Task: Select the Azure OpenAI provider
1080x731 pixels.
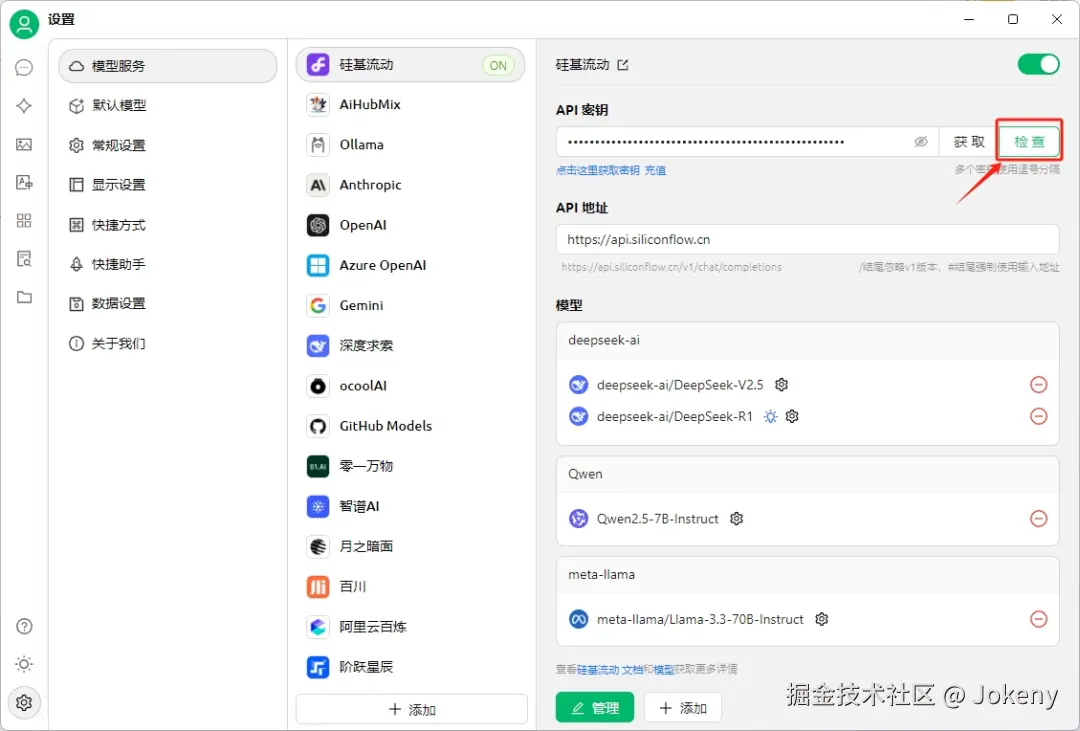Action: (x=411, y=265)
